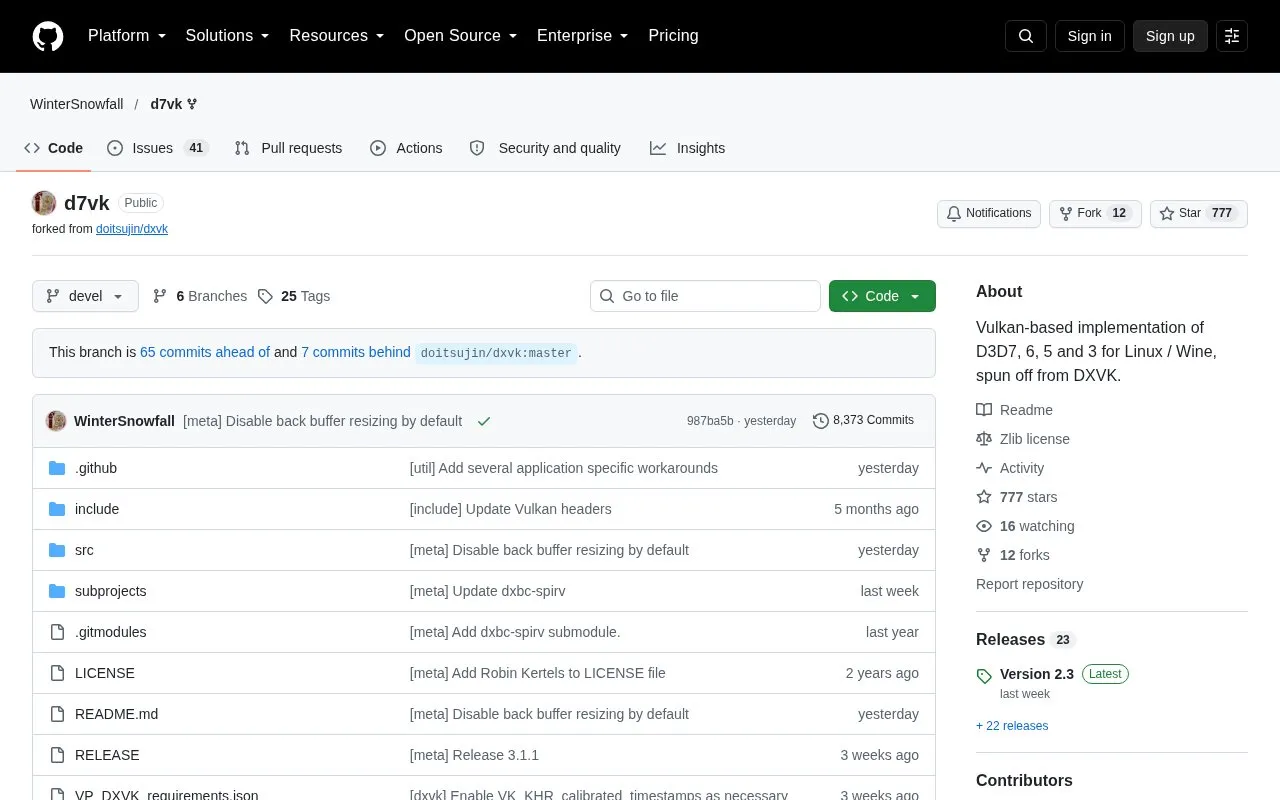This screenshot has width=1280, height=800.
Task: Click the commit author avatar in latest commit row
Action: point(56,421)
